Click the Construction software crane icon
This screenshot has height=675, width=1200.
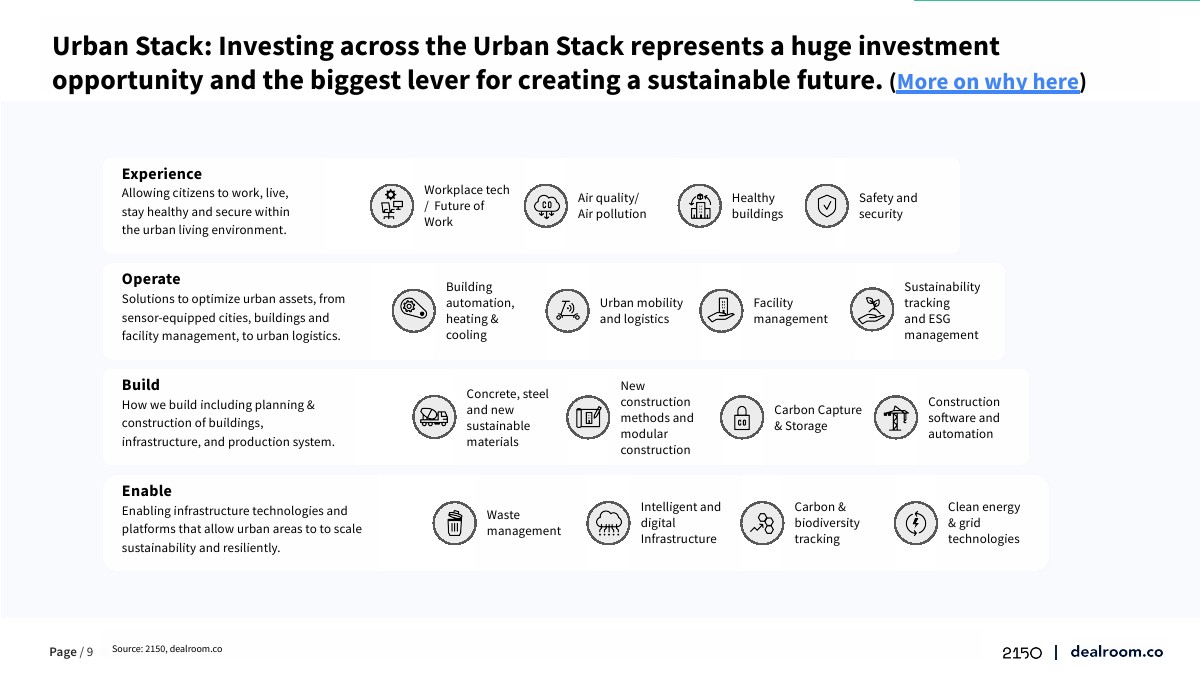click(895, 417)
